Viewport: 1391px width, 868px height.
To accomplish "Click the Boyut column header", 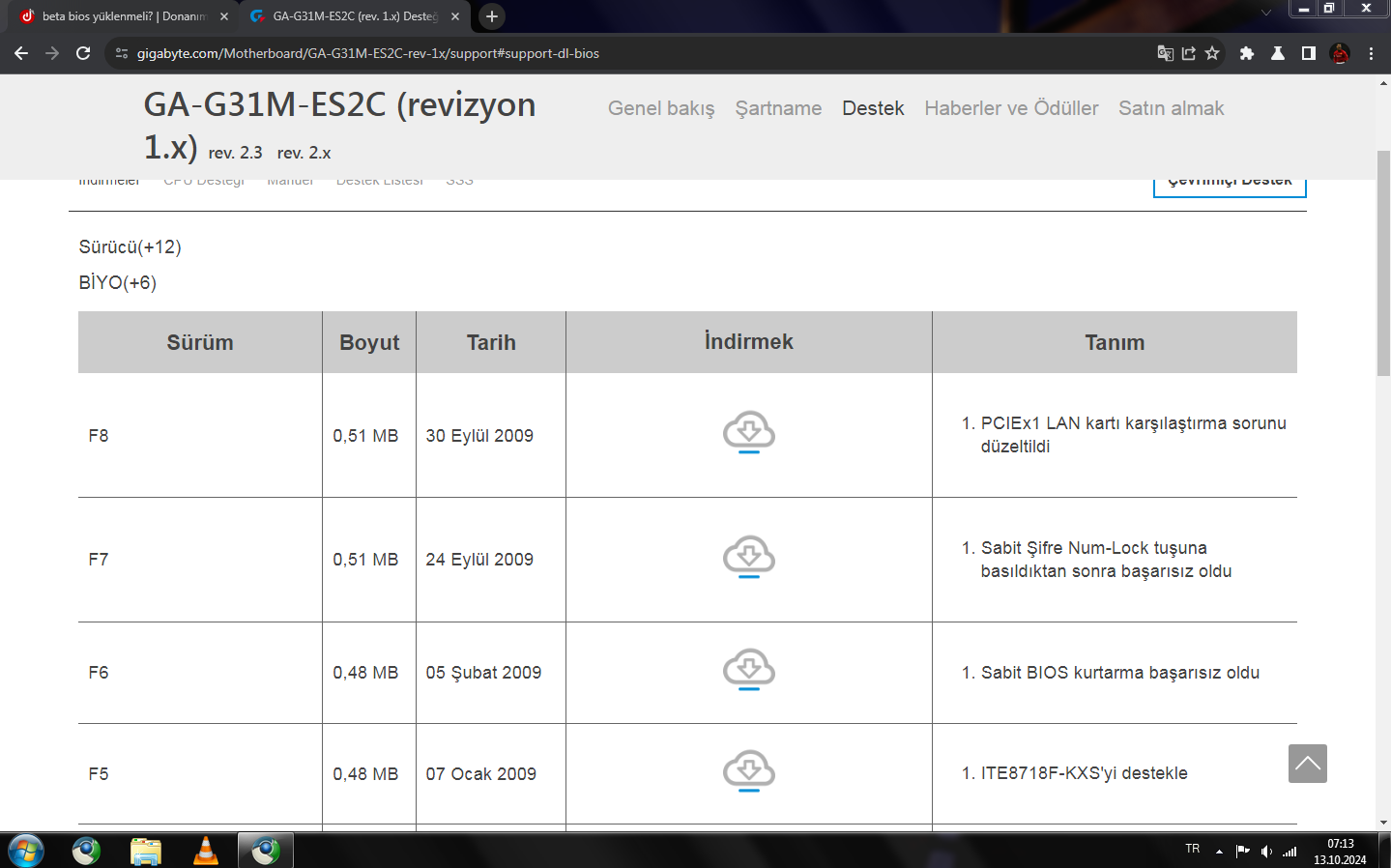I will [x=369, y=342].
